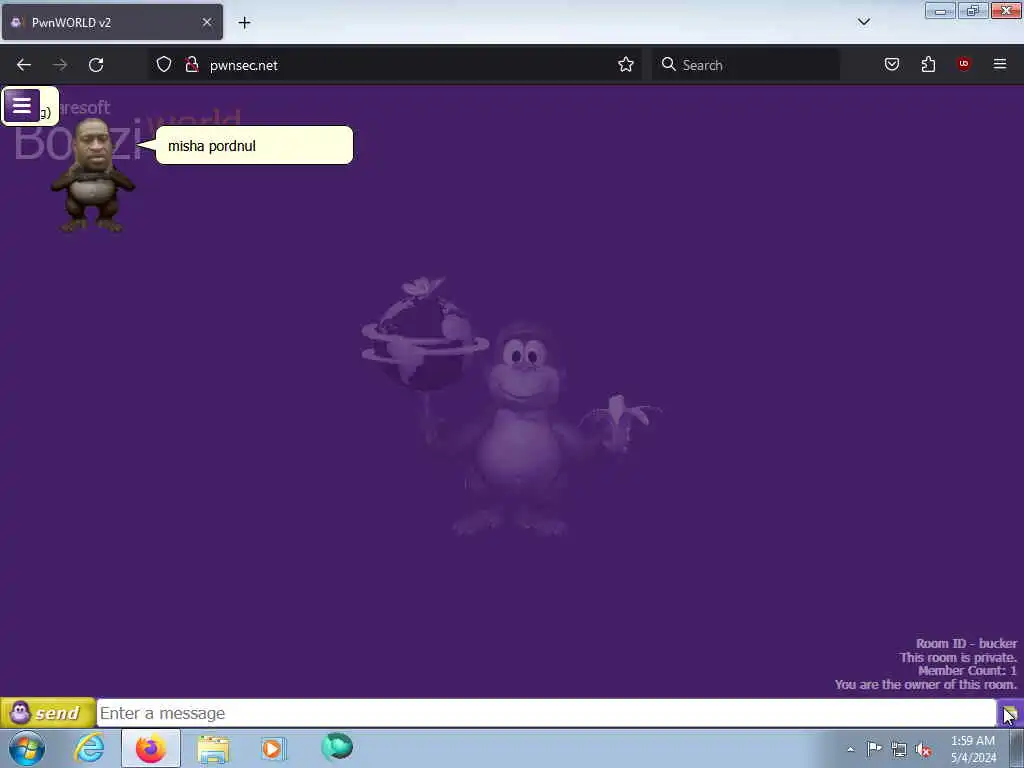
Task: Focus the 'Enter a message' input field
Action: pyautogui.click(x=547, y=713)
